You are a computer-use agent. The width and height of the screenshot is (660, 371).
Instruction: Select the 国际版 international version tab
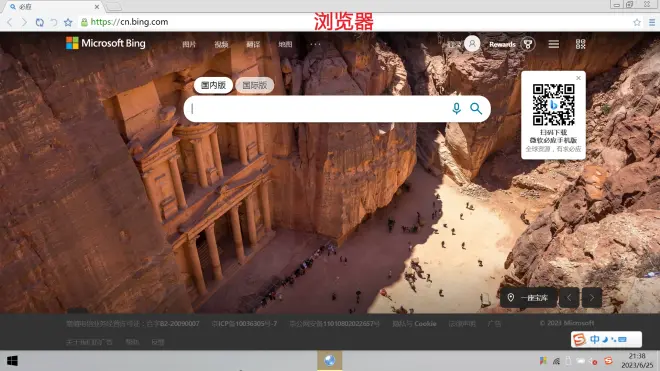coord(255,85)
